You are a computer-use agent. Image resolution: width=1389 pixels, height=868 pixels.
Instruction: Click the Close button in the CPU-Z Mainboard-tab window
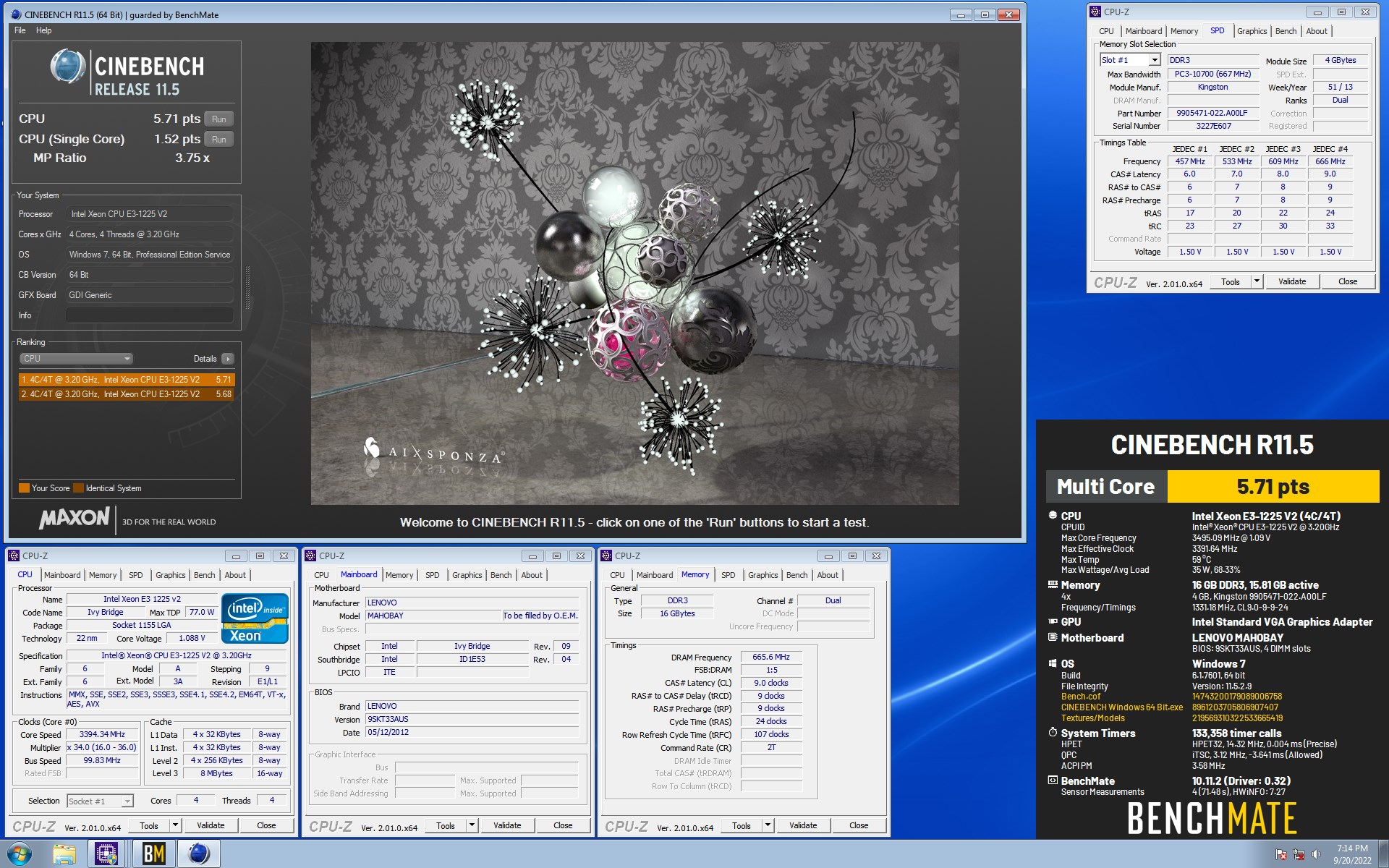563,825
